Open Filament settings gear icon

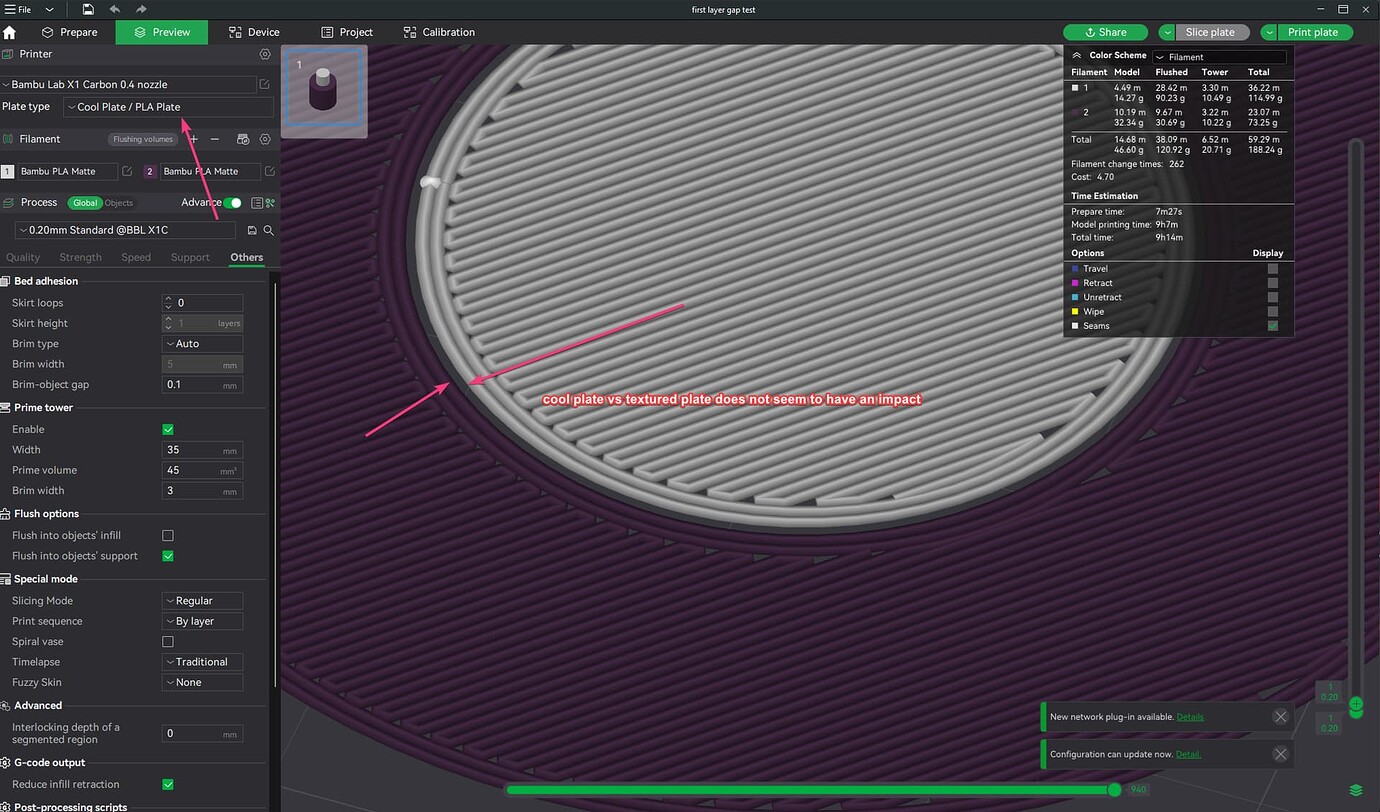tap(265, 139)
